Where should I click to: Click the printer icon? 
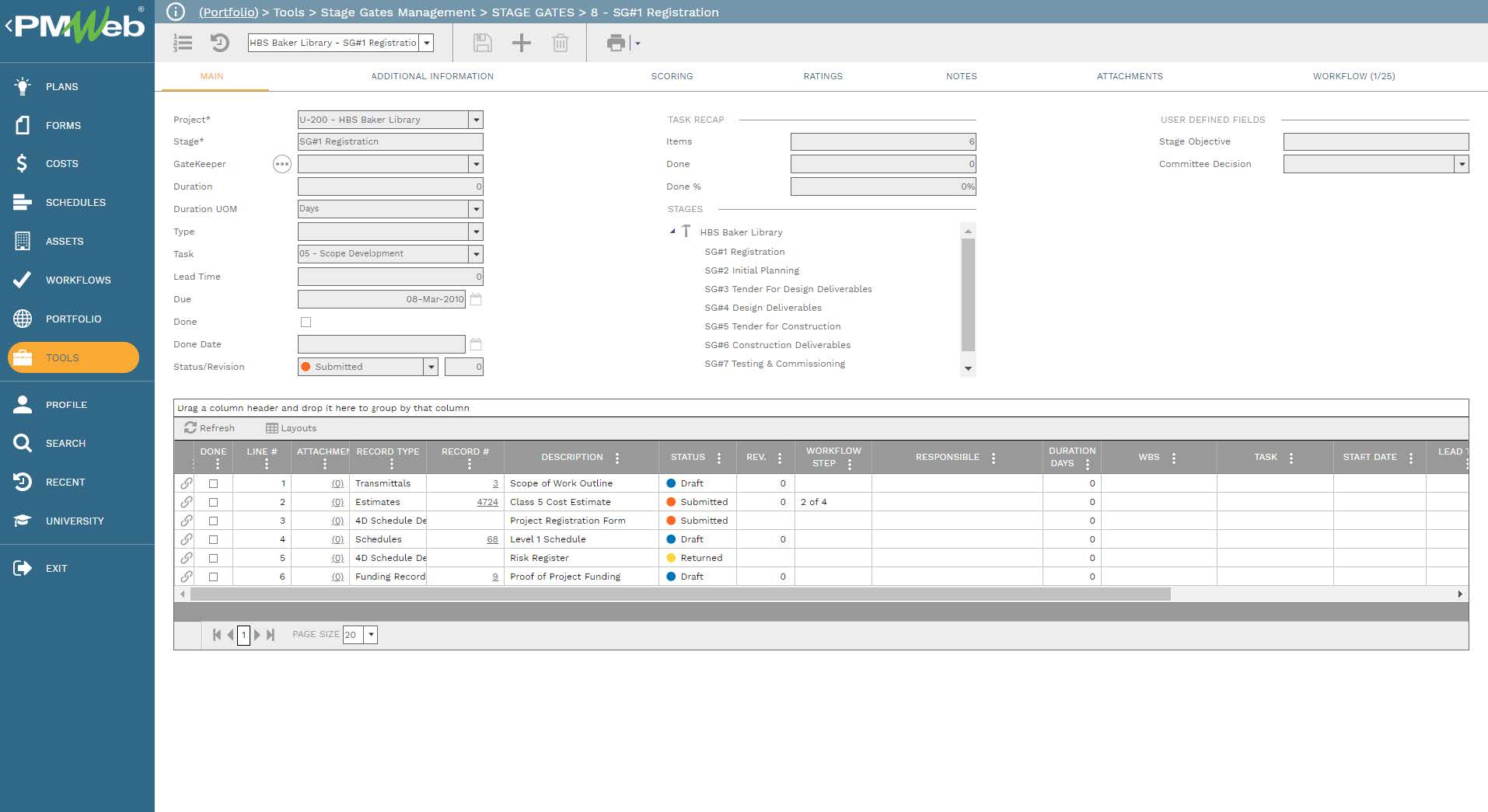(x=616, y=43)
